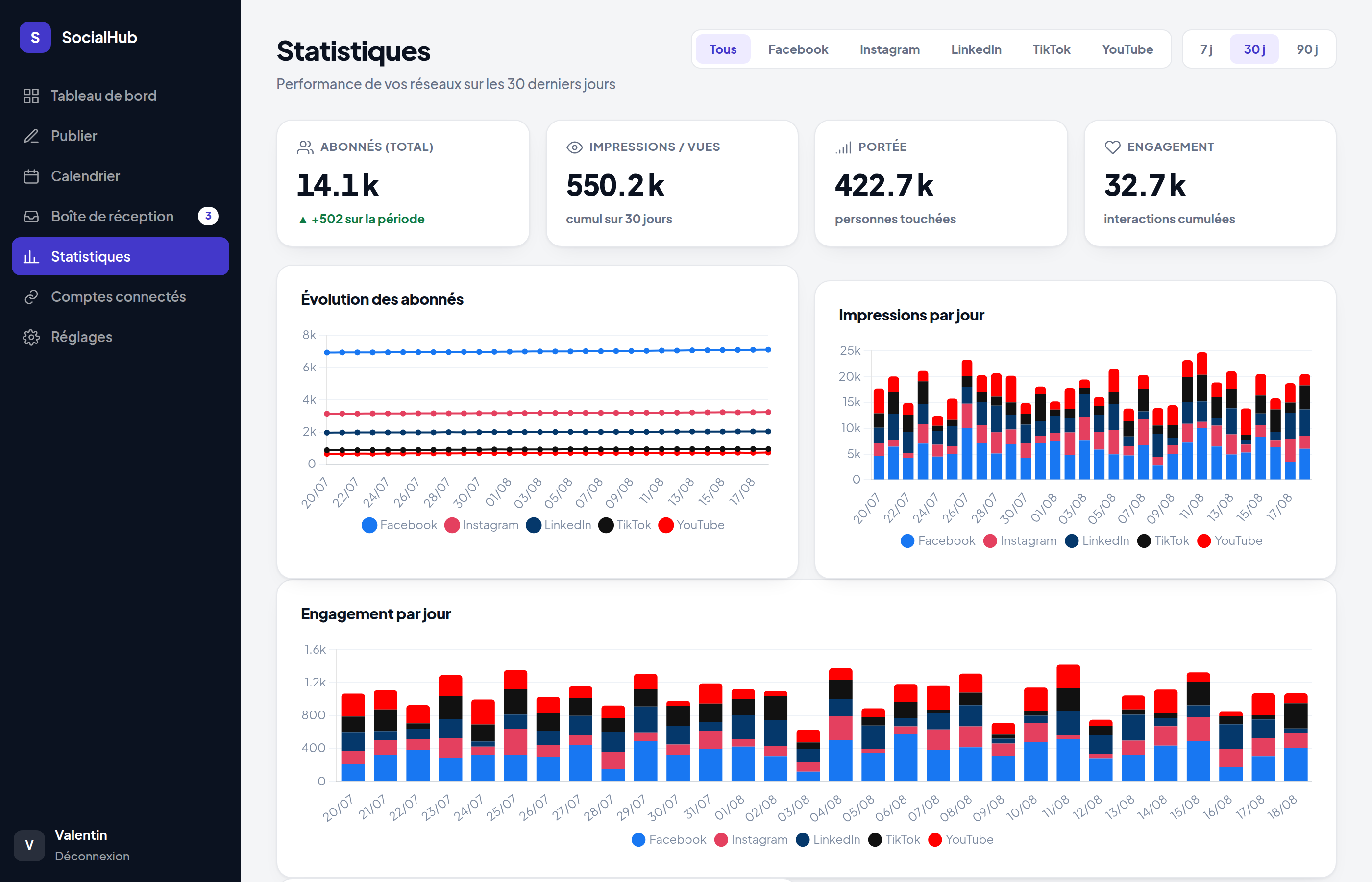Click the Engagement par jour chart title
The height and width of the screenshot is (882, 1372).
(x=376, y=614)
